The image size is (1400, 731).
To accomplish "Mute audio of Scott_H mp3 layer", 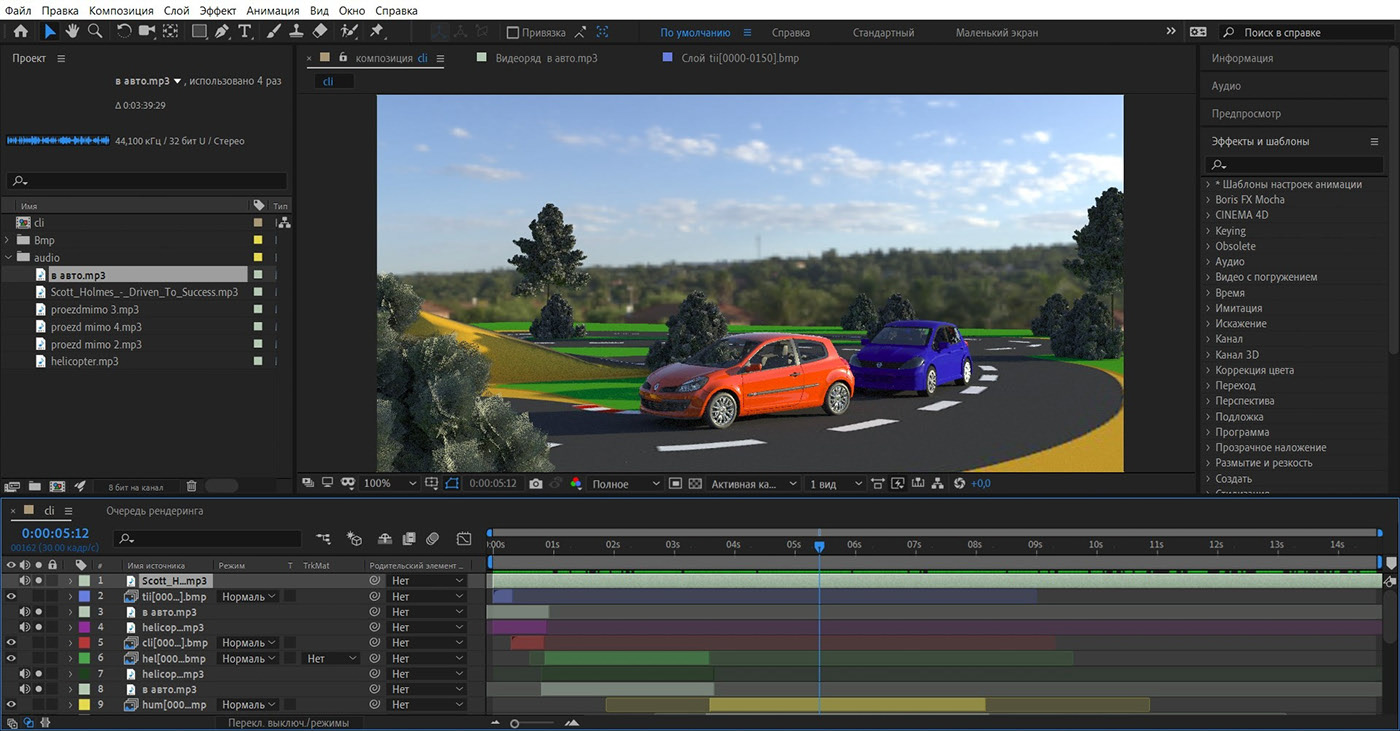I will [x=25, y=581].
